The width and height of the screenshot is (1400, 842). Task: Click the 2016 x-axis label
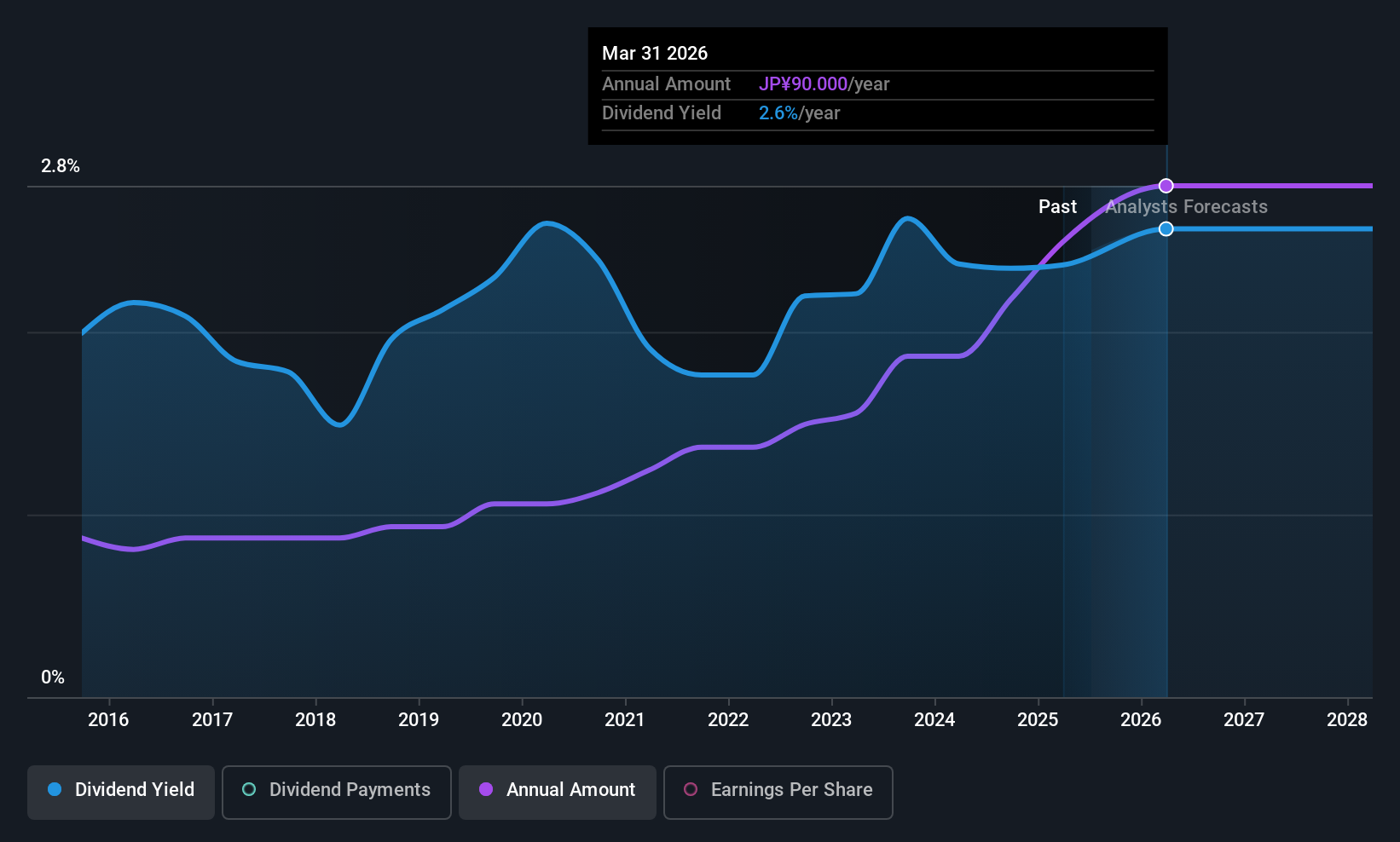tap(108, 720)
